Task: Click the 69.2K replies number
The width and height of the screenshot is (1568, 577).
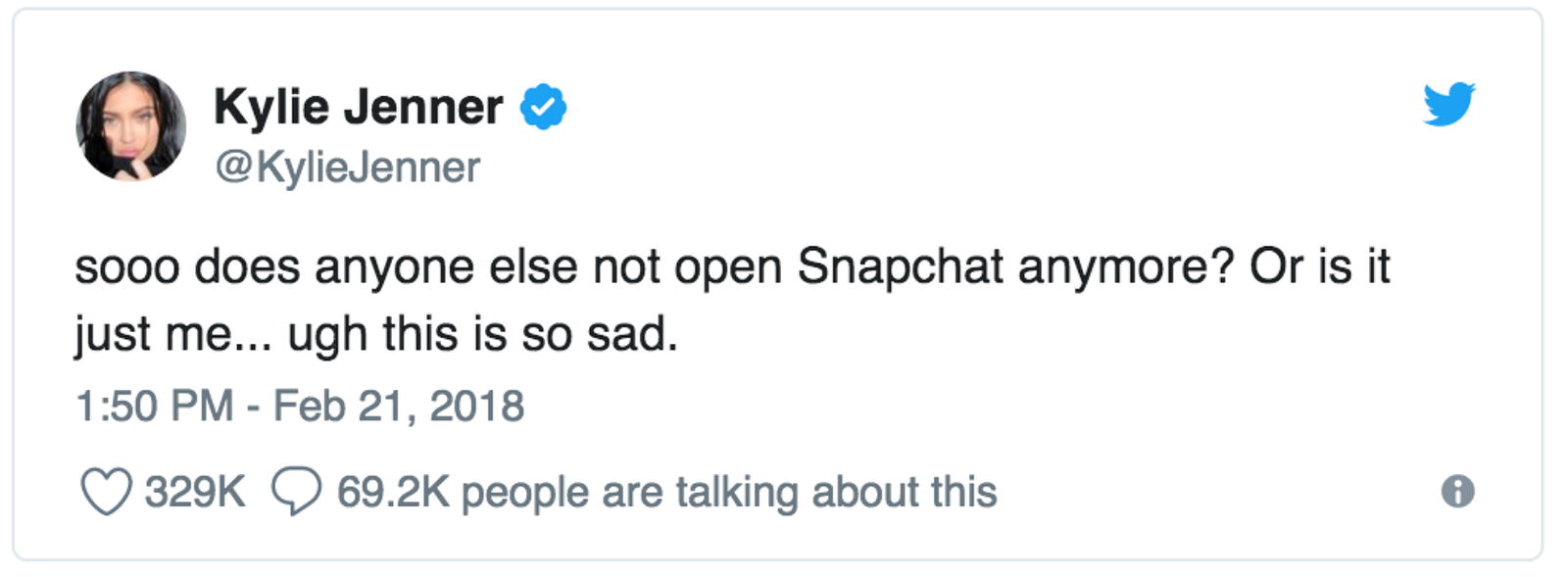Action: (x=392, y=492)
